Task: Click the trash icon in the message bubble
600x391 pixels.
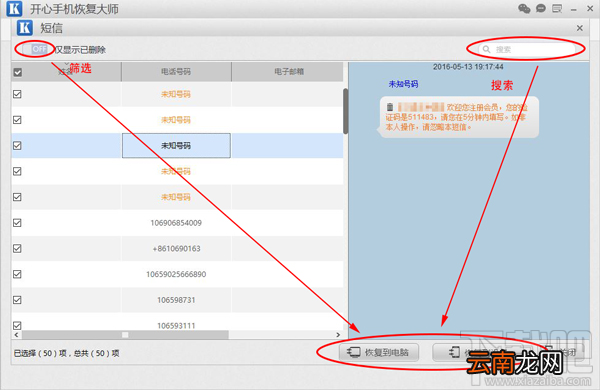Action: pos(390,107)
